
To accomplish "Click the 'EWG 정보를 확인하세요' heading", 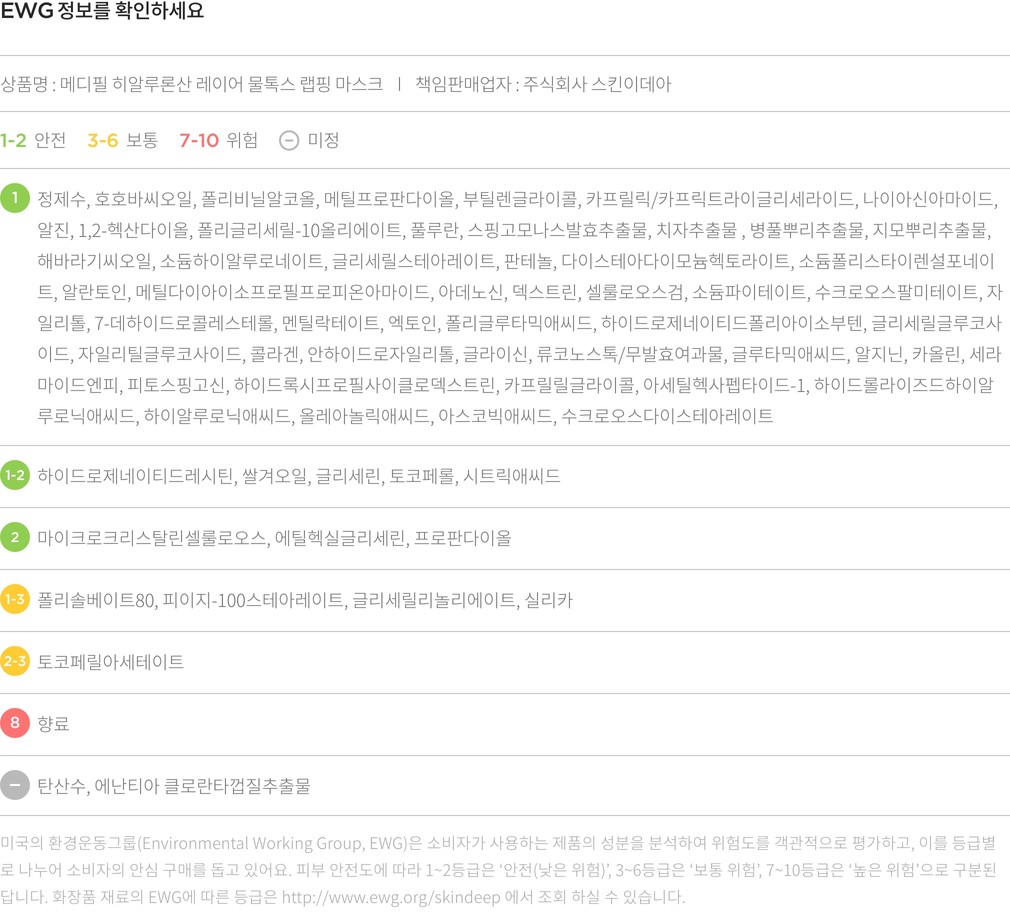I will coord(102,13).
